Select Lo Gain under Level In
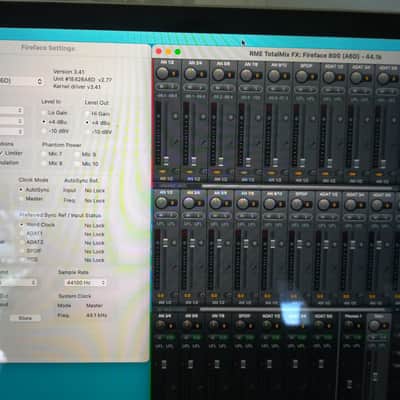Screen dimensions: 400x400 click(x=44, y=113)
